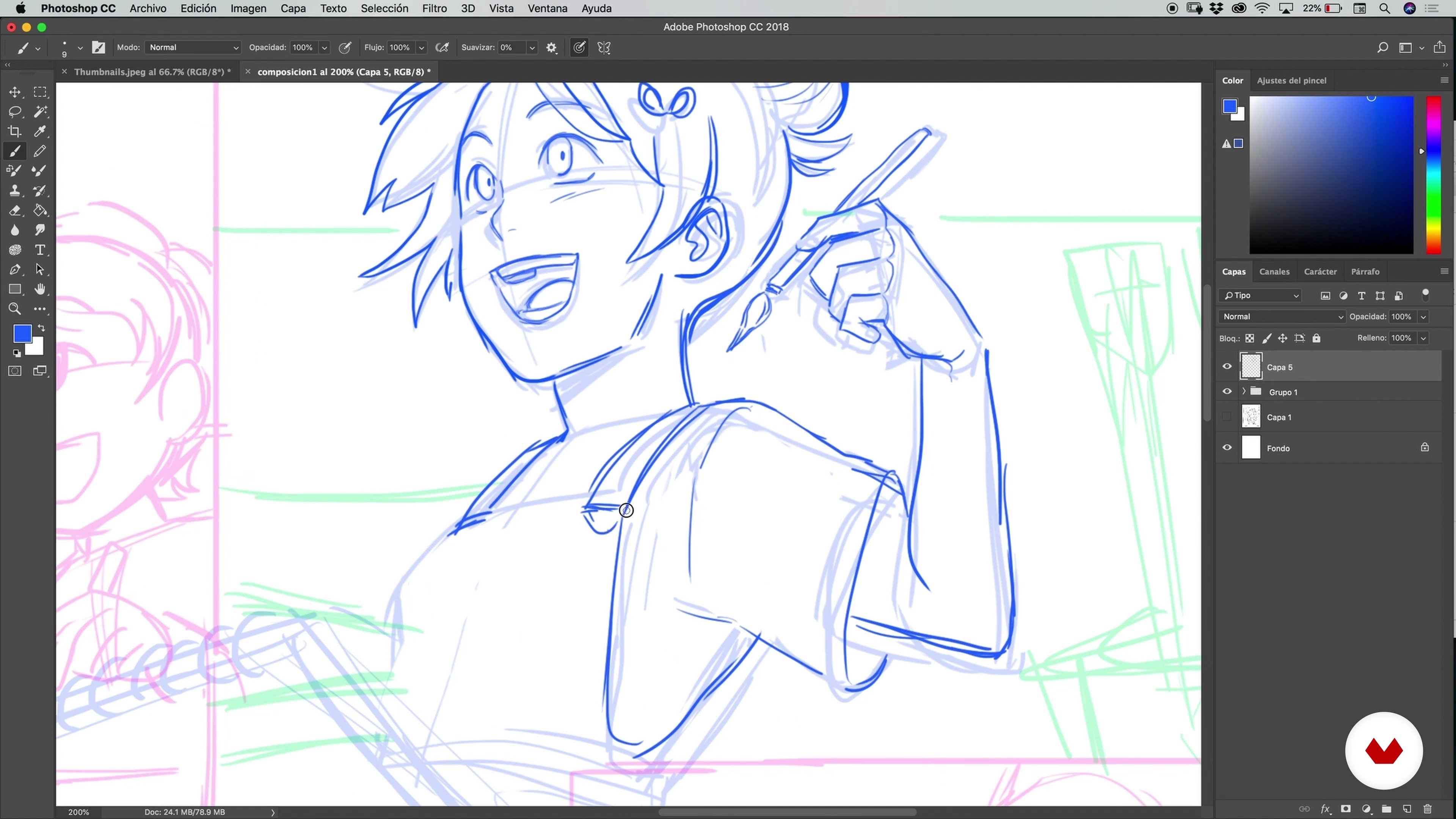1456x819 pixels.
Task: Open the brush Opacidad slider dropdown
Action: tap(325, 48)
